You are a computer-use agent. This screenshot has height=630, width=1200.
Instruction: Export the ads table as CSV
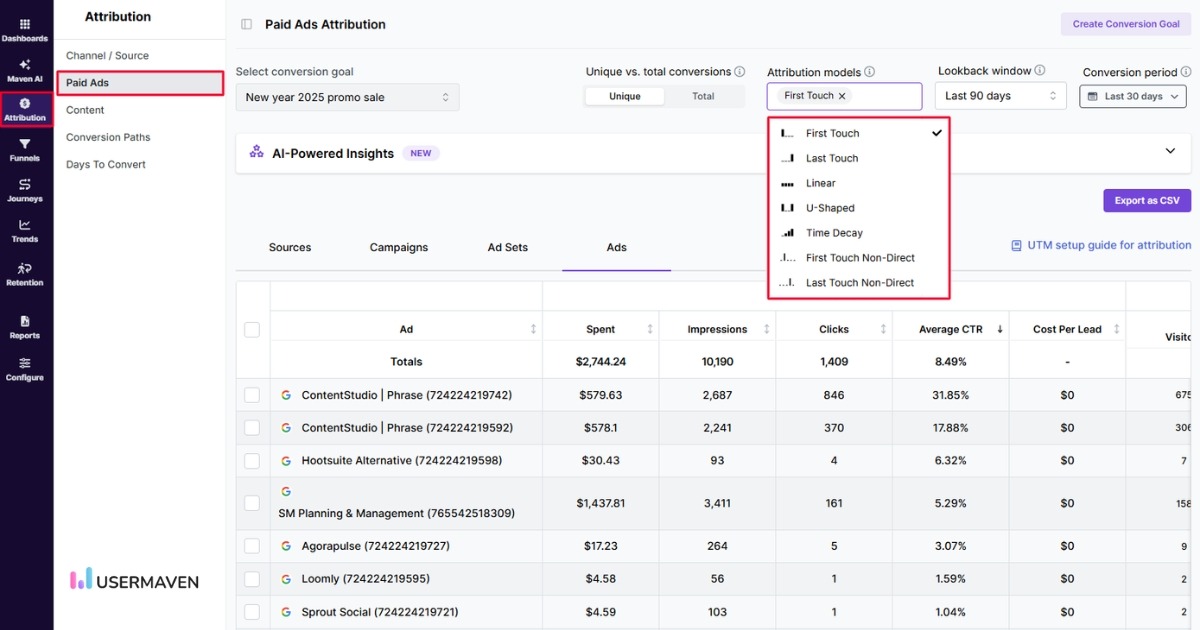coord(1146,200)
